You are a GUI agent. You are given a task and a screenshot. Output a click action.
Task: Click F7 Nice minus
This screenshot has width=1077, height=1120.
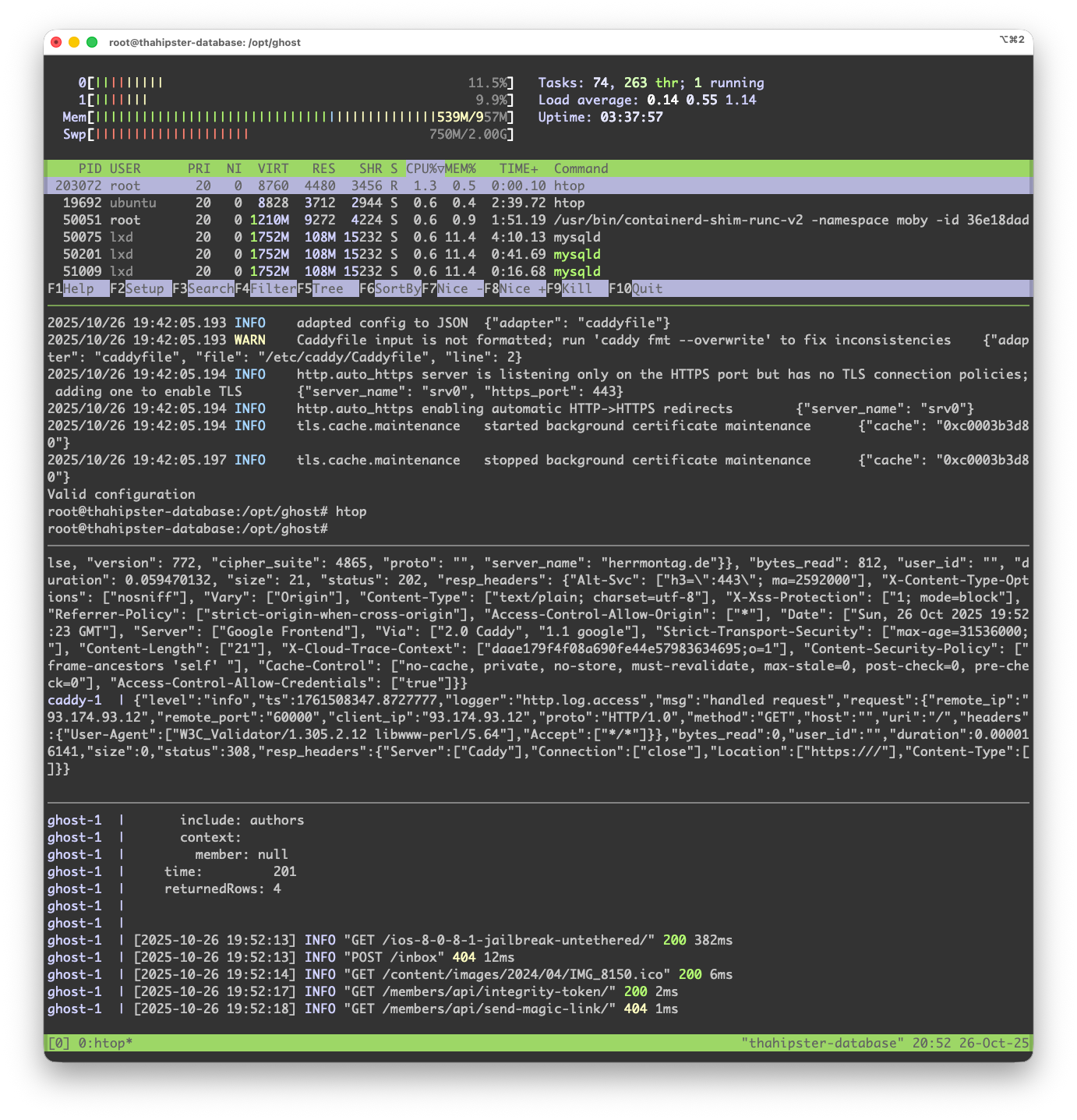[x=452, y=288]
